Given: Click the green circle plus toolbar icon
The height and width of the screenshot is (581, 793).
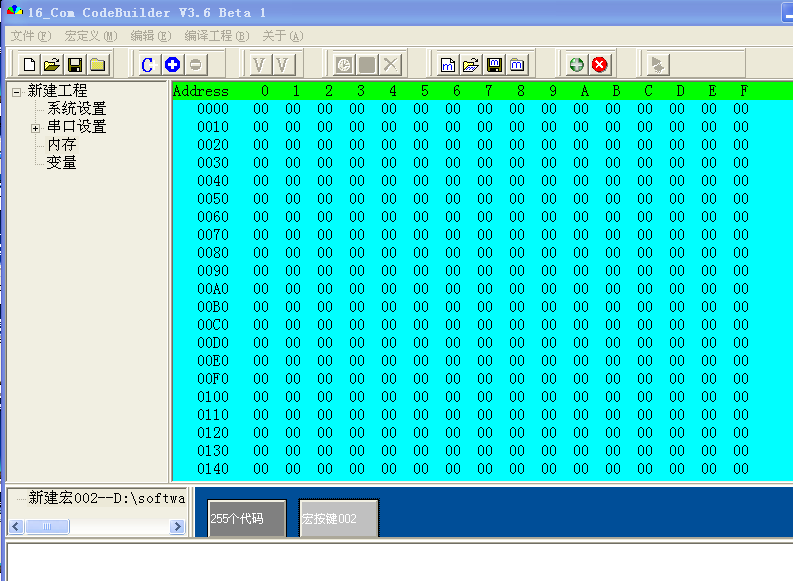Looking at the screenshot, I should tap(576, 64).
